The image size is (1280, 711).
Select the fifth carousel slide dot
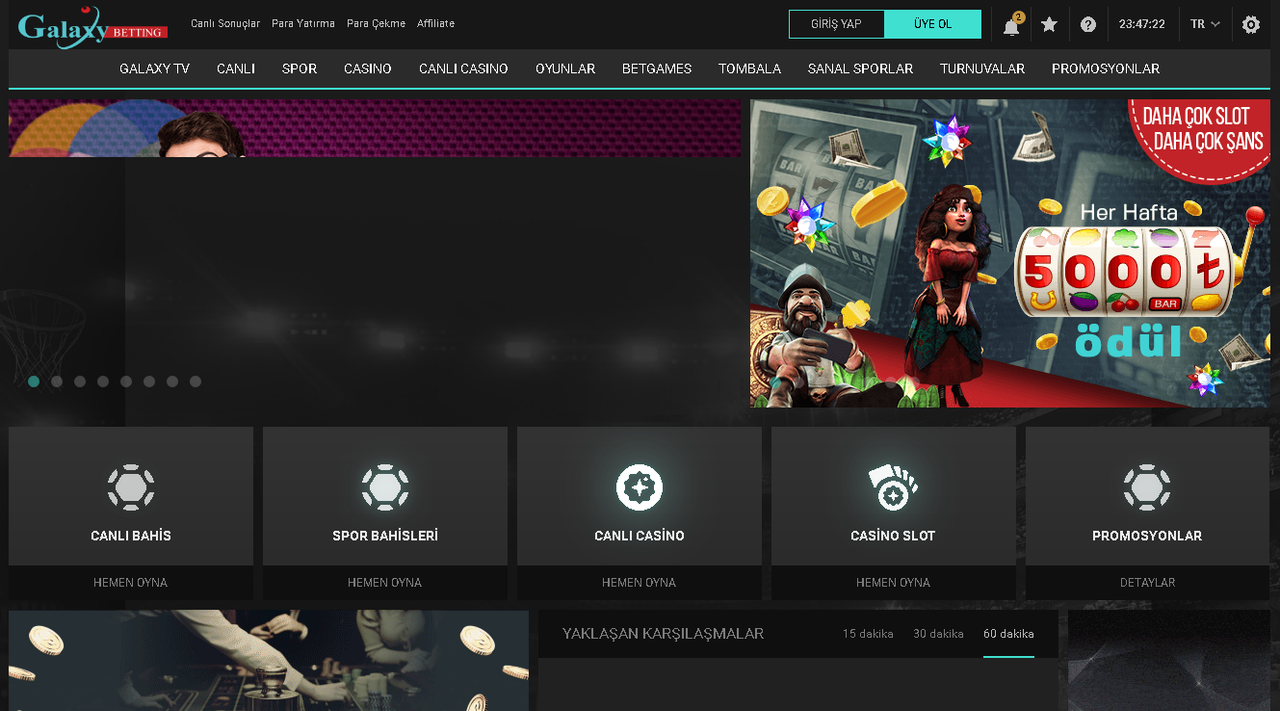click(126, 381)
